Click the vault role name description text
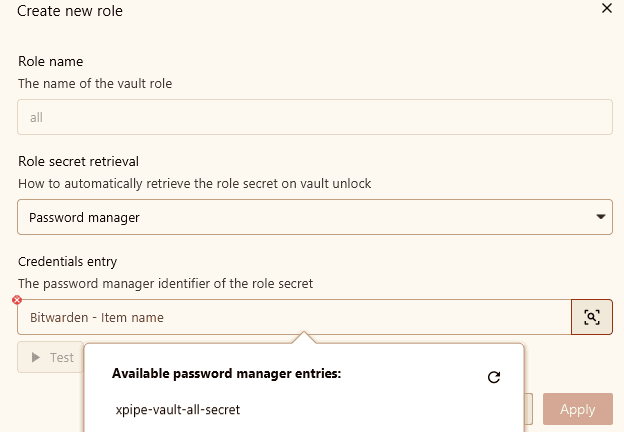 (x=95, y=84)
